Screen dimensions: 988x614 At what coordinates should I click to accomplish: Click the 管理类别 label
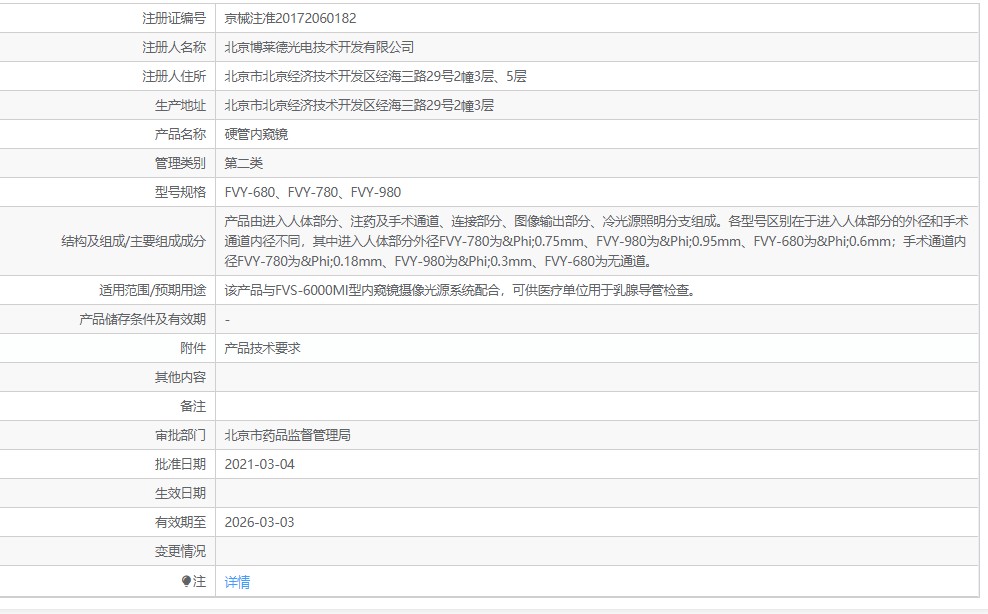coord(180,163)
